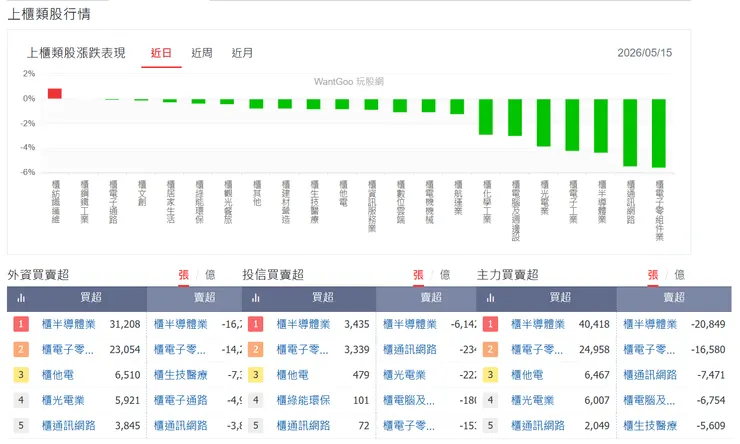Image resolution: width=740 pixels, height=444 pixels.
Task: Click rank 3 badge in 投信買賣超 table
Action: point(256,375)
